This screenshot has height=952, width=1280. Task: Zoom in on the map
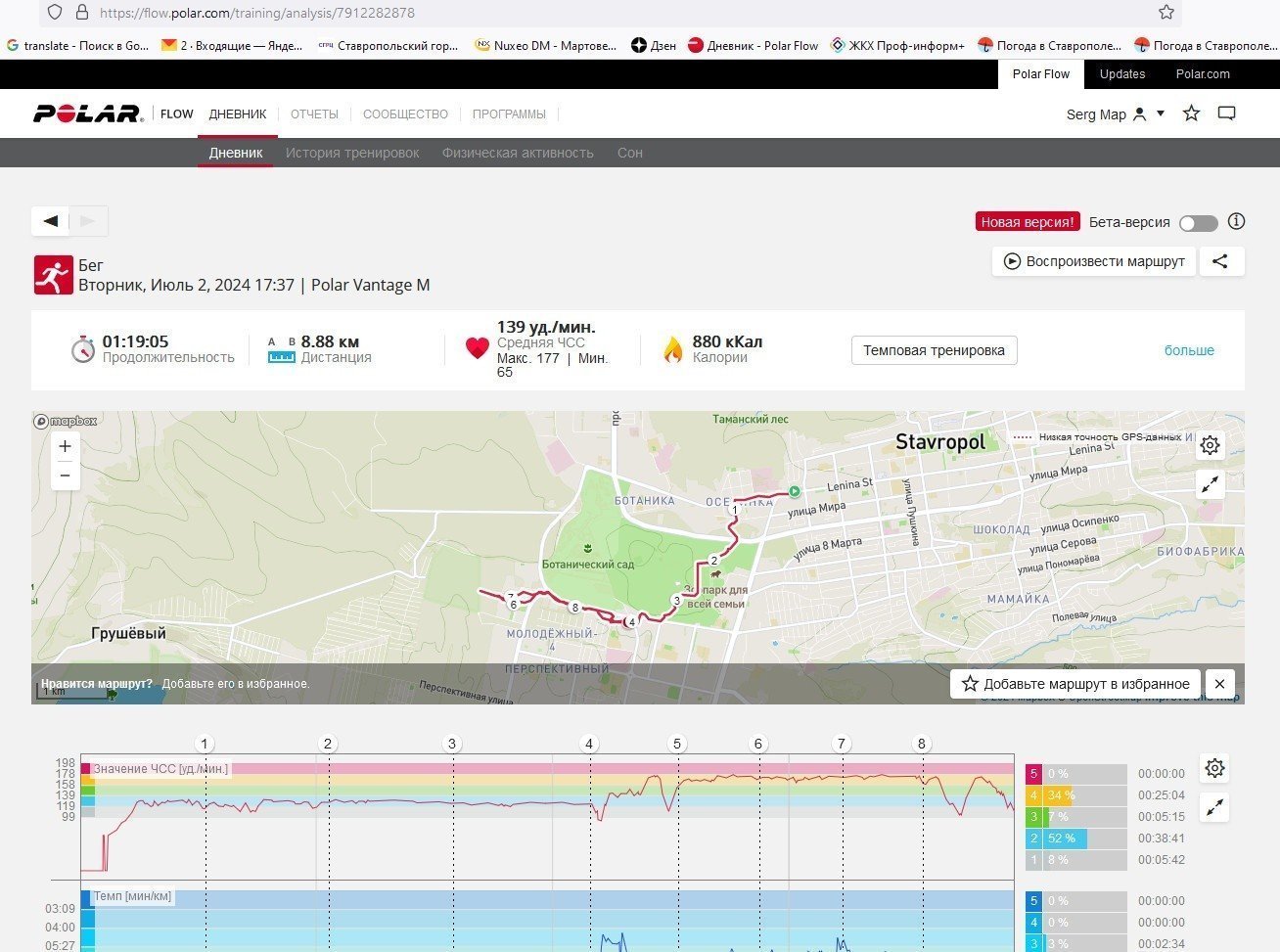(65, 446)
